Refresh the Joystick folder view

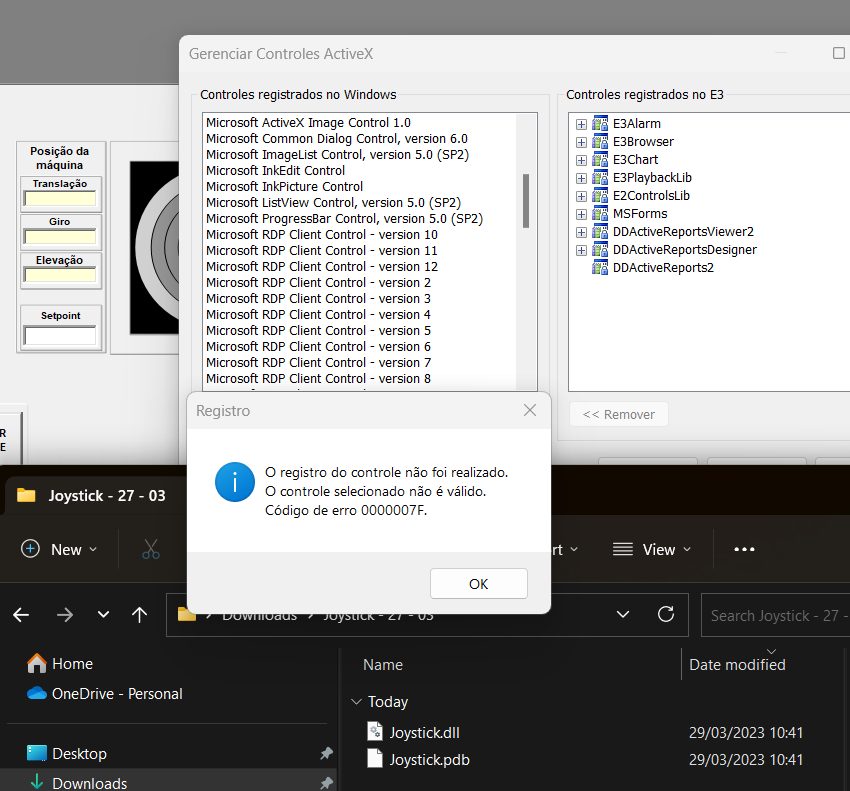coord(666,614)
